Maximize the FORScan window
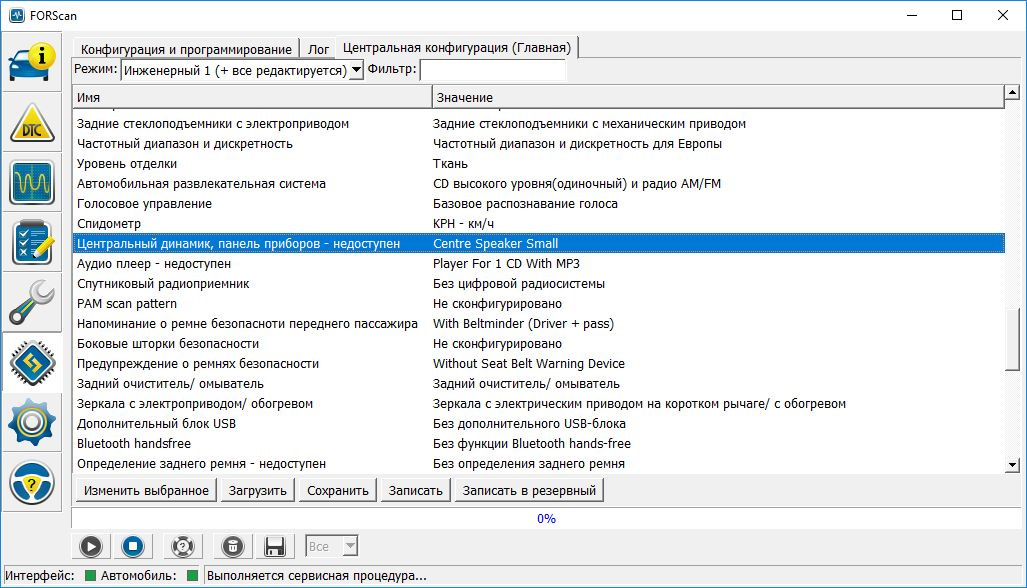 [957, 15]
